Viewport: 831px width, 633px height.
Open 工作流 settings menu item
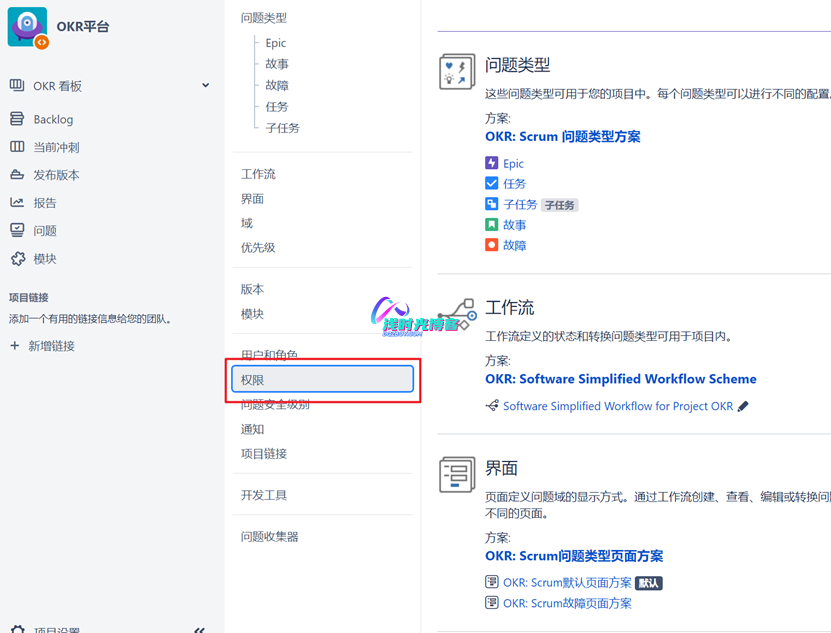(258, 174)
